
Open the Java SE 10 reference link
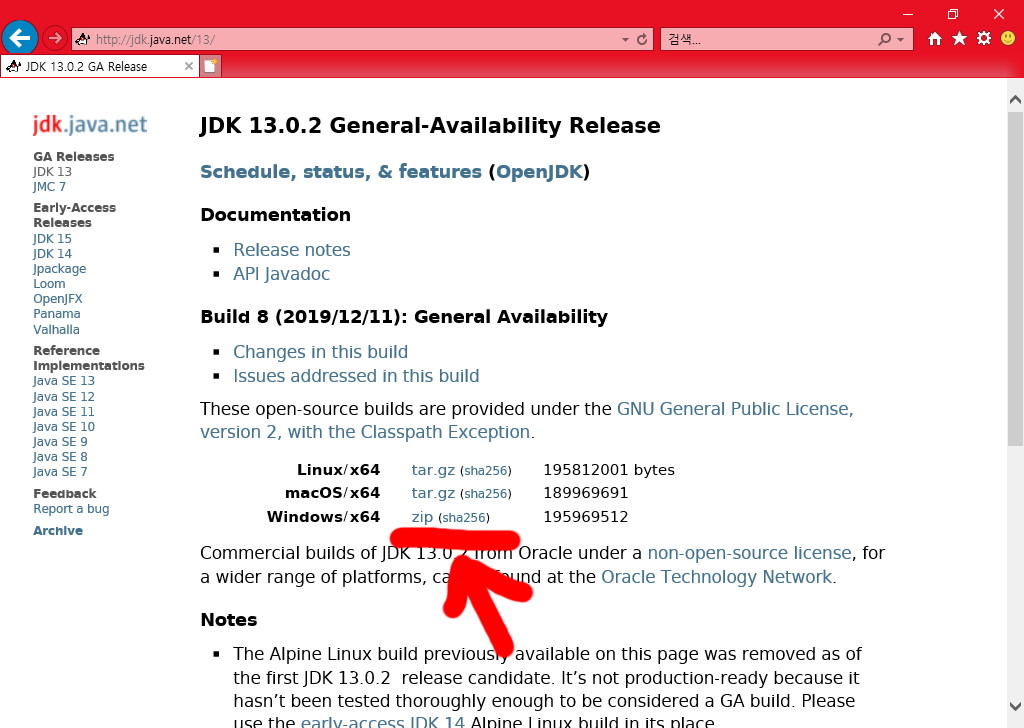(x=63, y=426)
